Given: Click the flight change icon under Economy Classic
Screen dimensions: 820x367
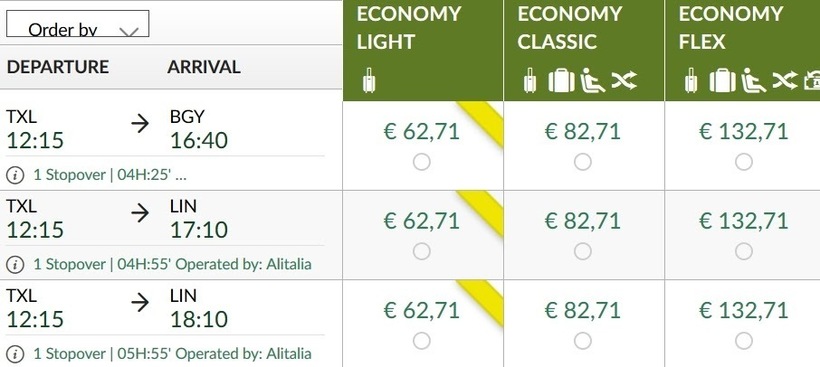Looking at the screenshot, I should 624,81.
